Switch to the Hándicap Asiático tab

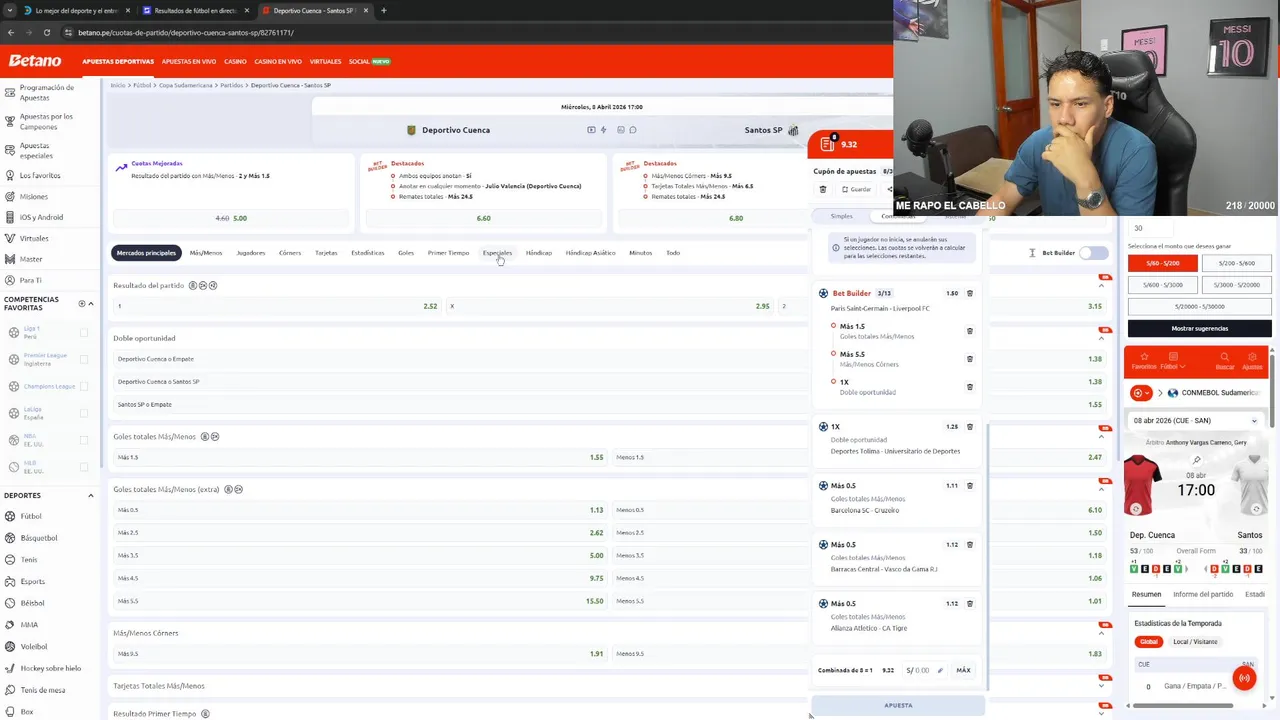(591, 253)
